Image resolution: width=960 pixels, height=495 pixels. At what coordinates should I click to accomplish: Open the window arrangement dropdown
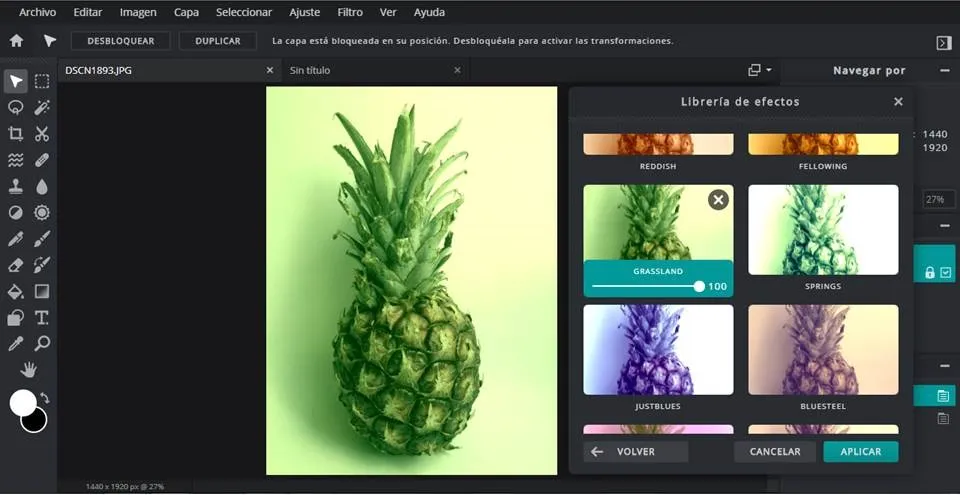759,70
